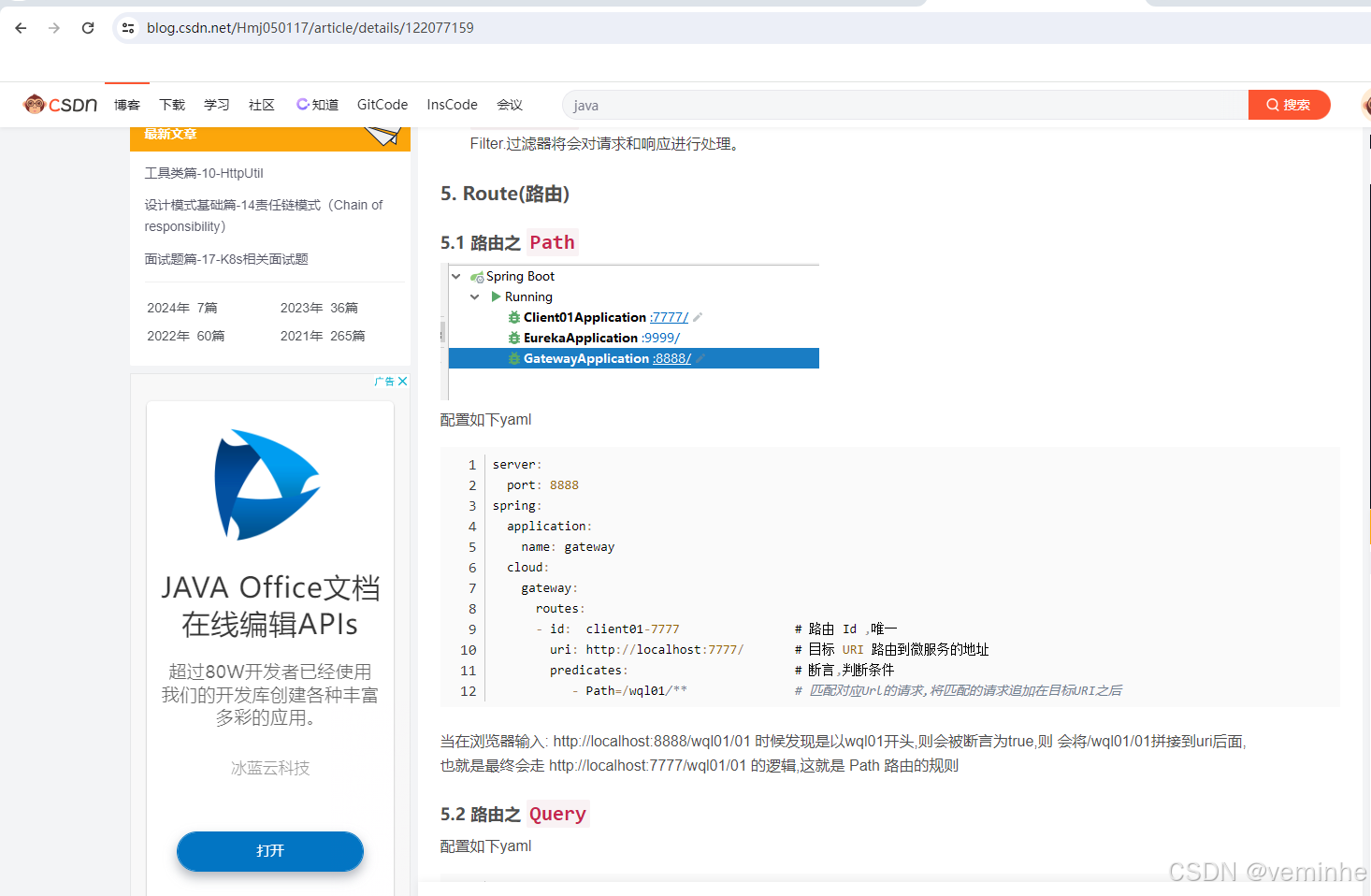Click the EurekaApplication bug icon

[x=514, y=338]
